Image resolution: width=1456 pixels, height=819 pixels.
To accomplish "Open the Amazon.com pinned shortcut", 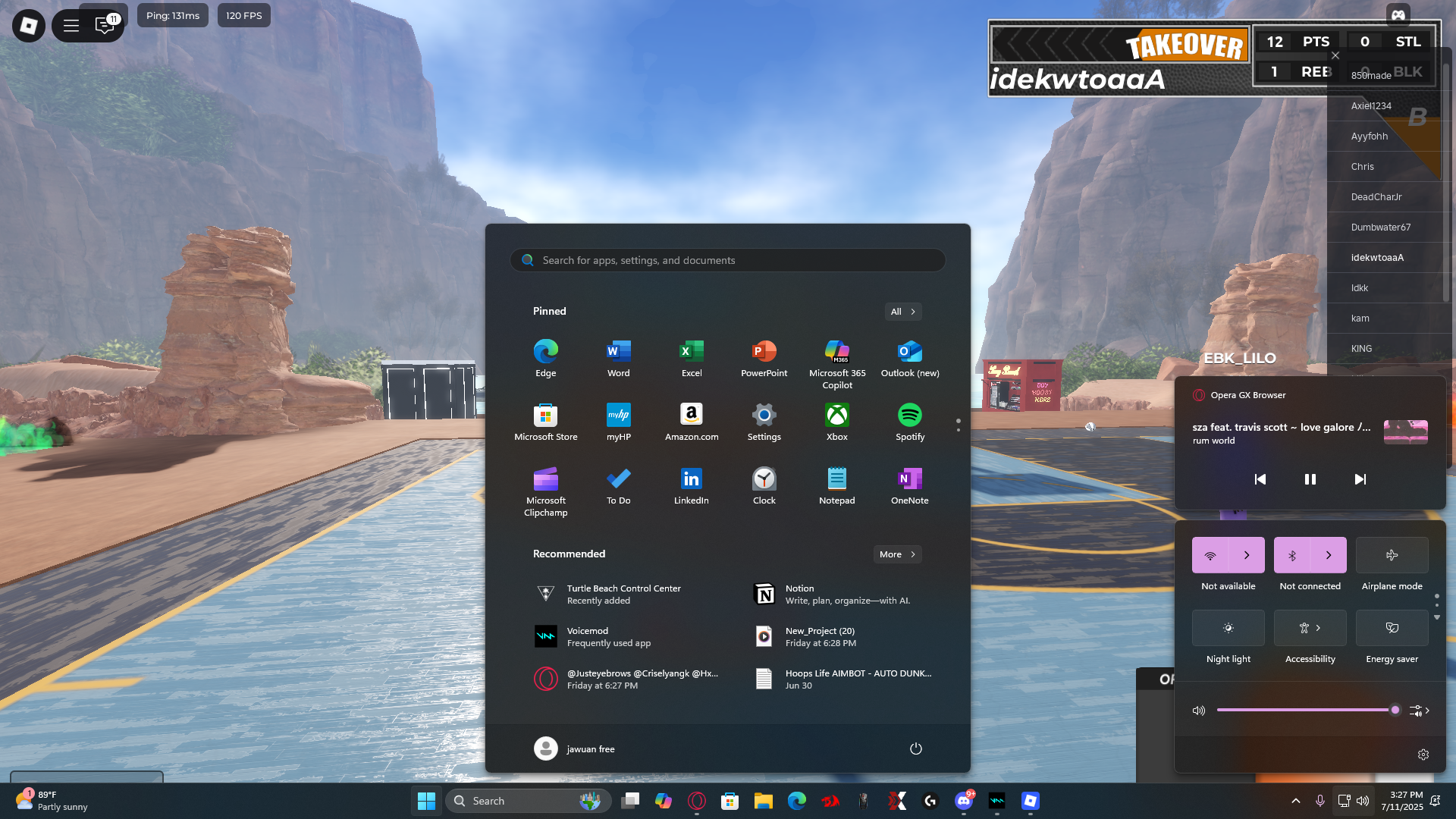I will (x=691, y=422).
